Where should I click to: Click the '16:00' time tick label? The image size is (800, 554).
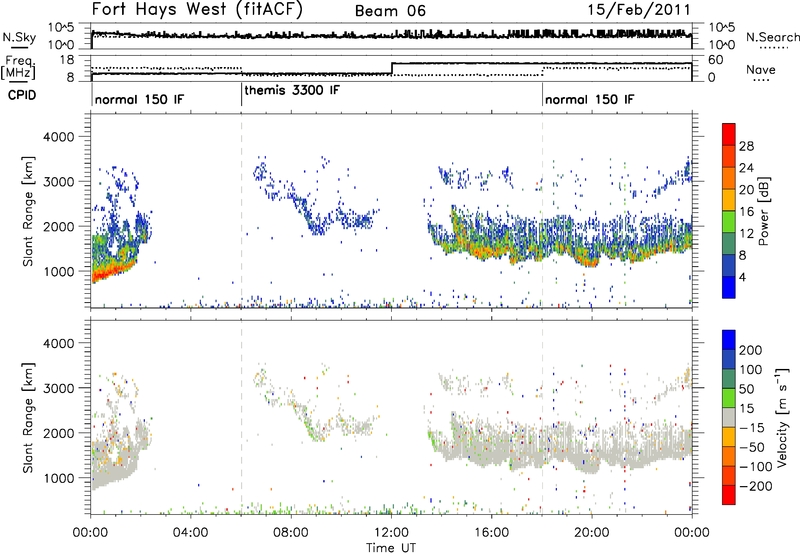pyautogui.click(x=491, y=533)
